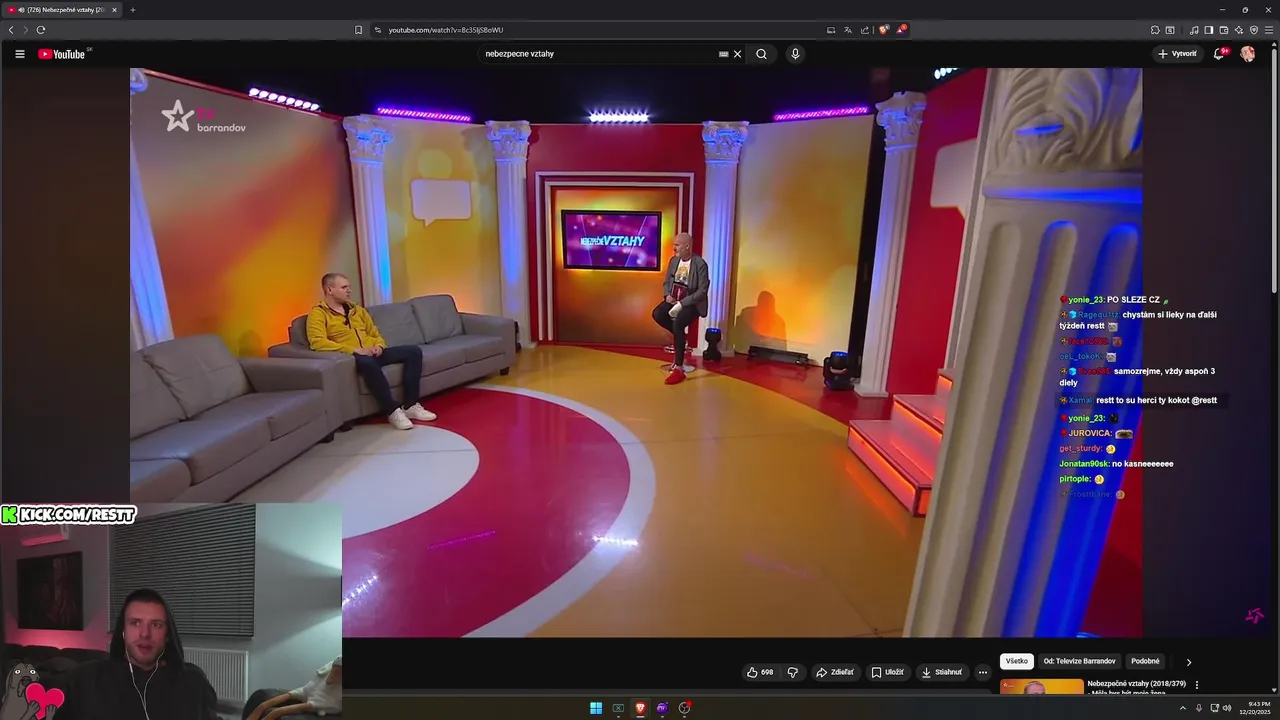The height and width of the screenshot is (720, 1280).
Task: Open options menu for the suggested video
Action: (1197, 685)
